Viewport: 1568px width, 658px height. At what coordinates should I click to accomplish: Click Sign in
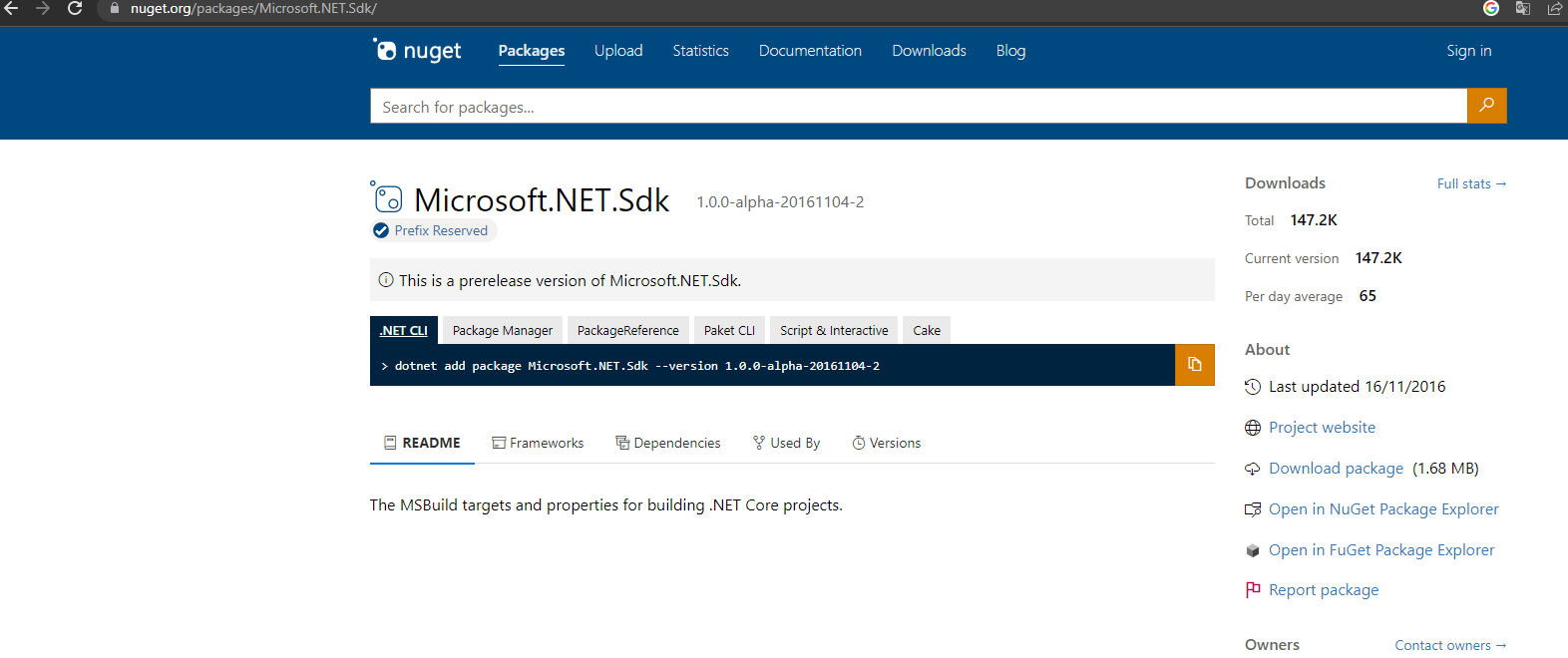(x=1469, y=51)
